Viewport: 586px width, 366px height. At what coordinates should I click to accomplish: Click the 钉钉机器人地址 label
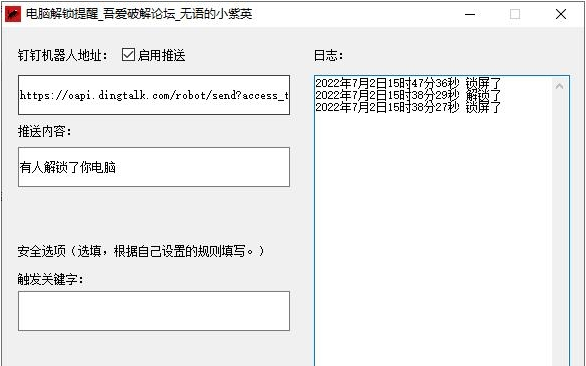63,56
